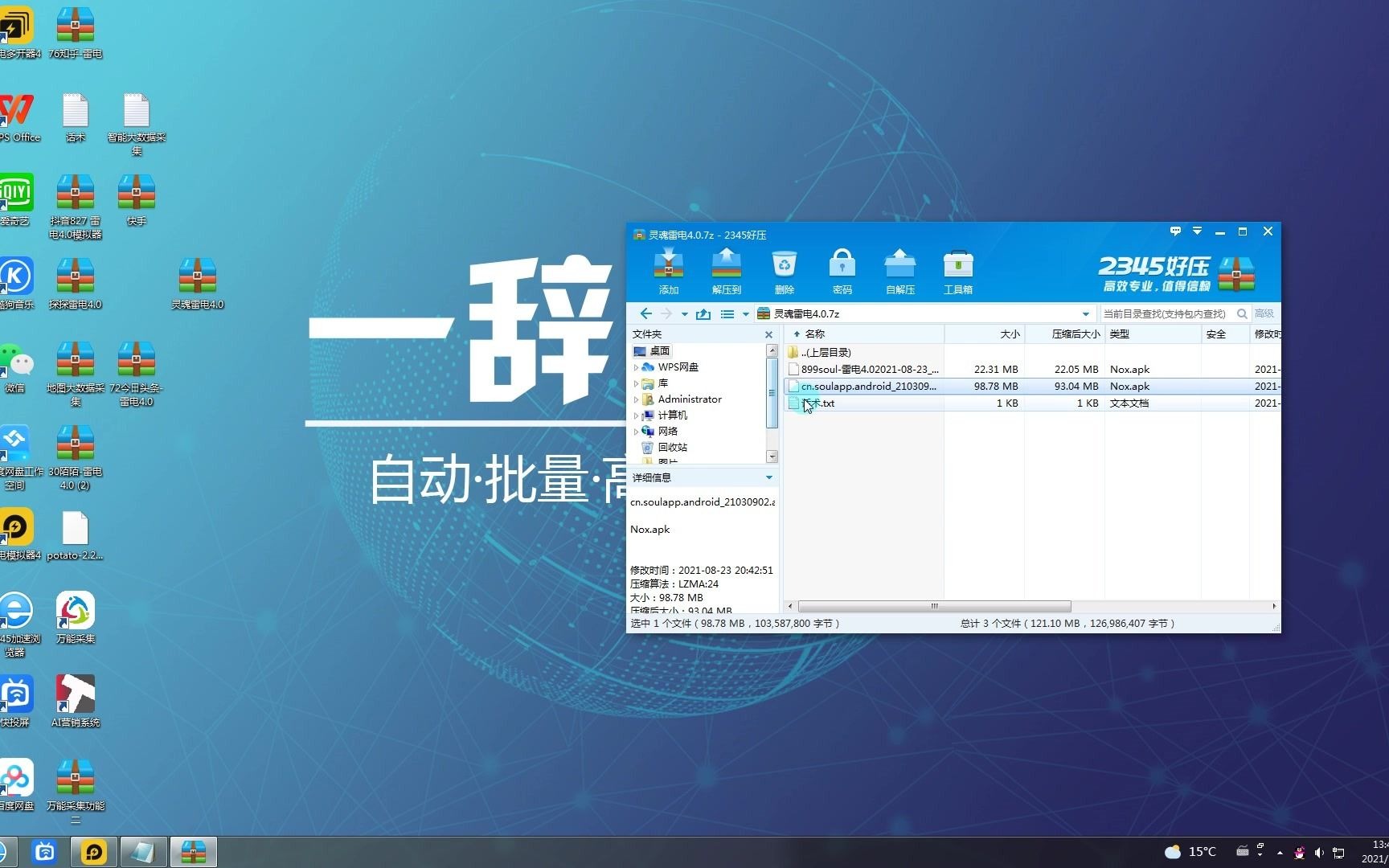The height and width of the screenshot is (868, 1389).
Task: Sort by 名称 column header
Action: [865, 334]
